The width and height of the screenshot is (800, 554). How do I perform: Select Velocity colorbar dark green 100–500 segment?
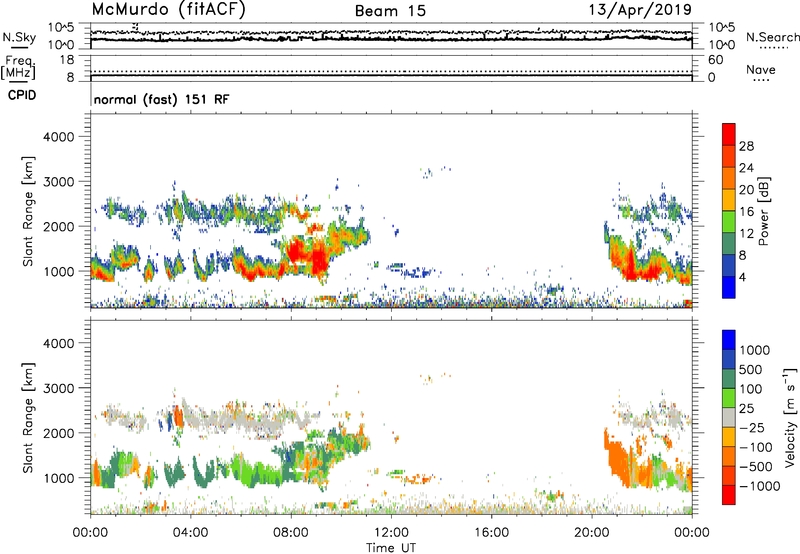pos(729,379)
